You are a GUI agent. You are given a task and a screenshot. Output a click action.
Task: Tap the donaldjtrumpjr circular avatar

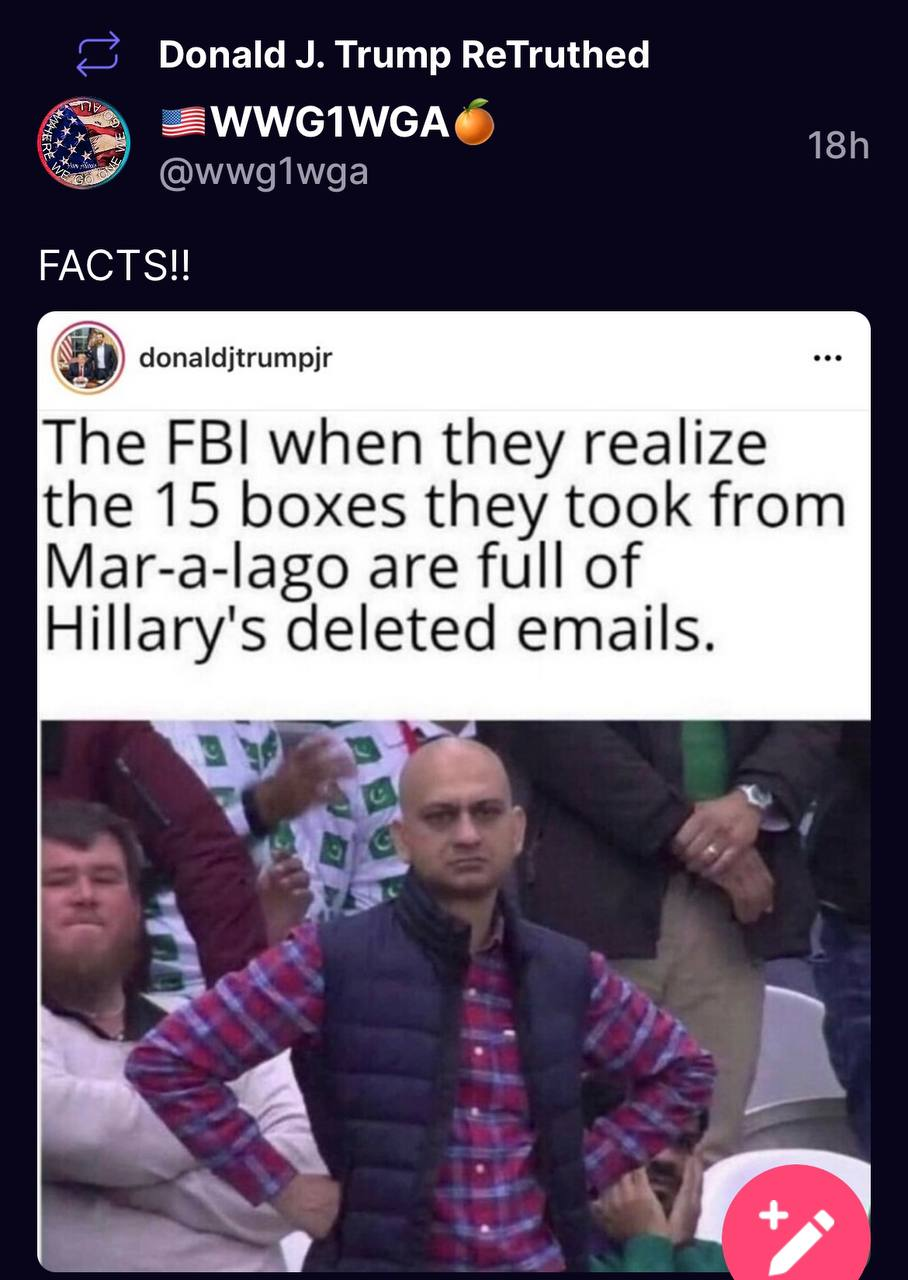[x=88, y=357]
